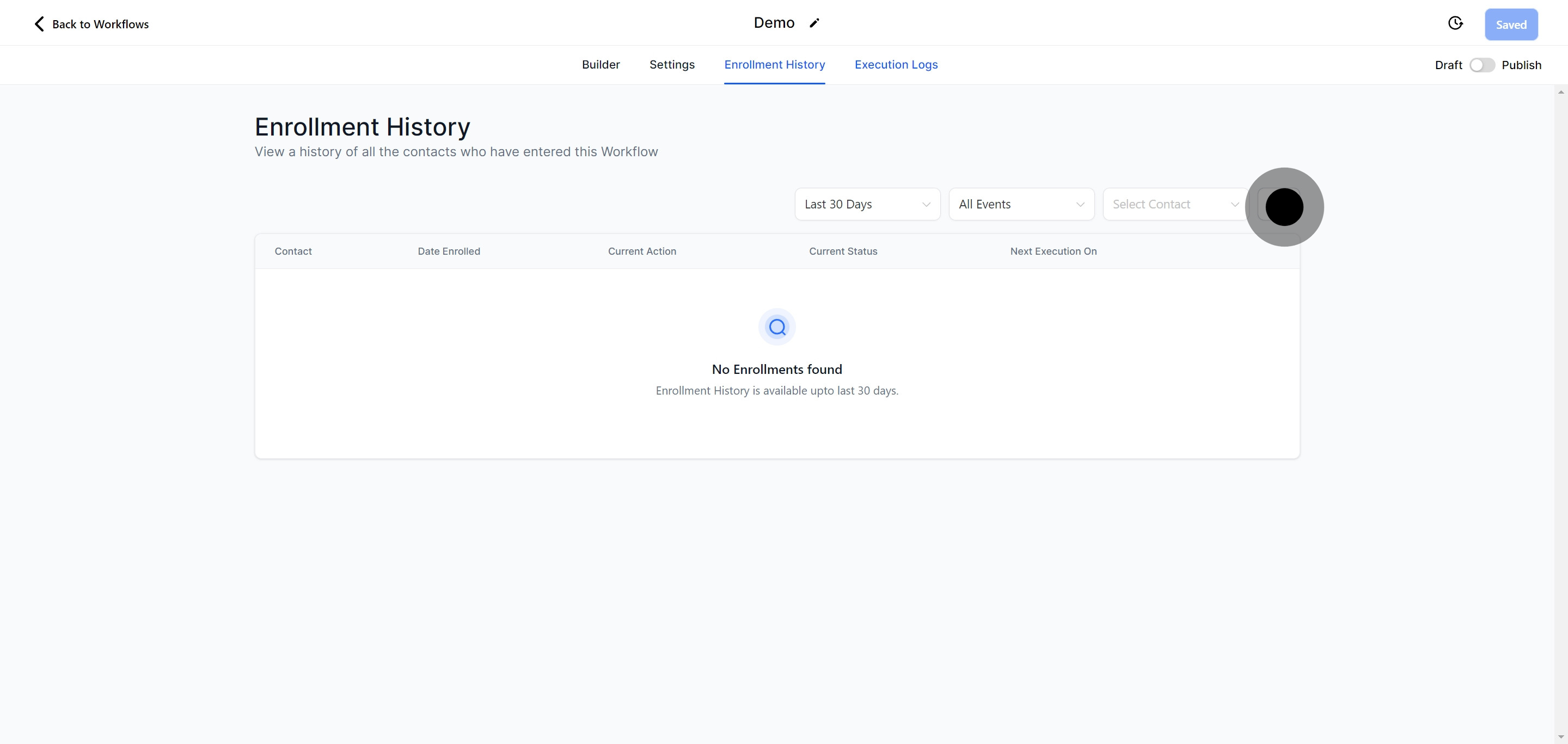Viewport: 1568px width, 744px height.
Task: Click the Next Execution On column header
Action: [1053, 251]
